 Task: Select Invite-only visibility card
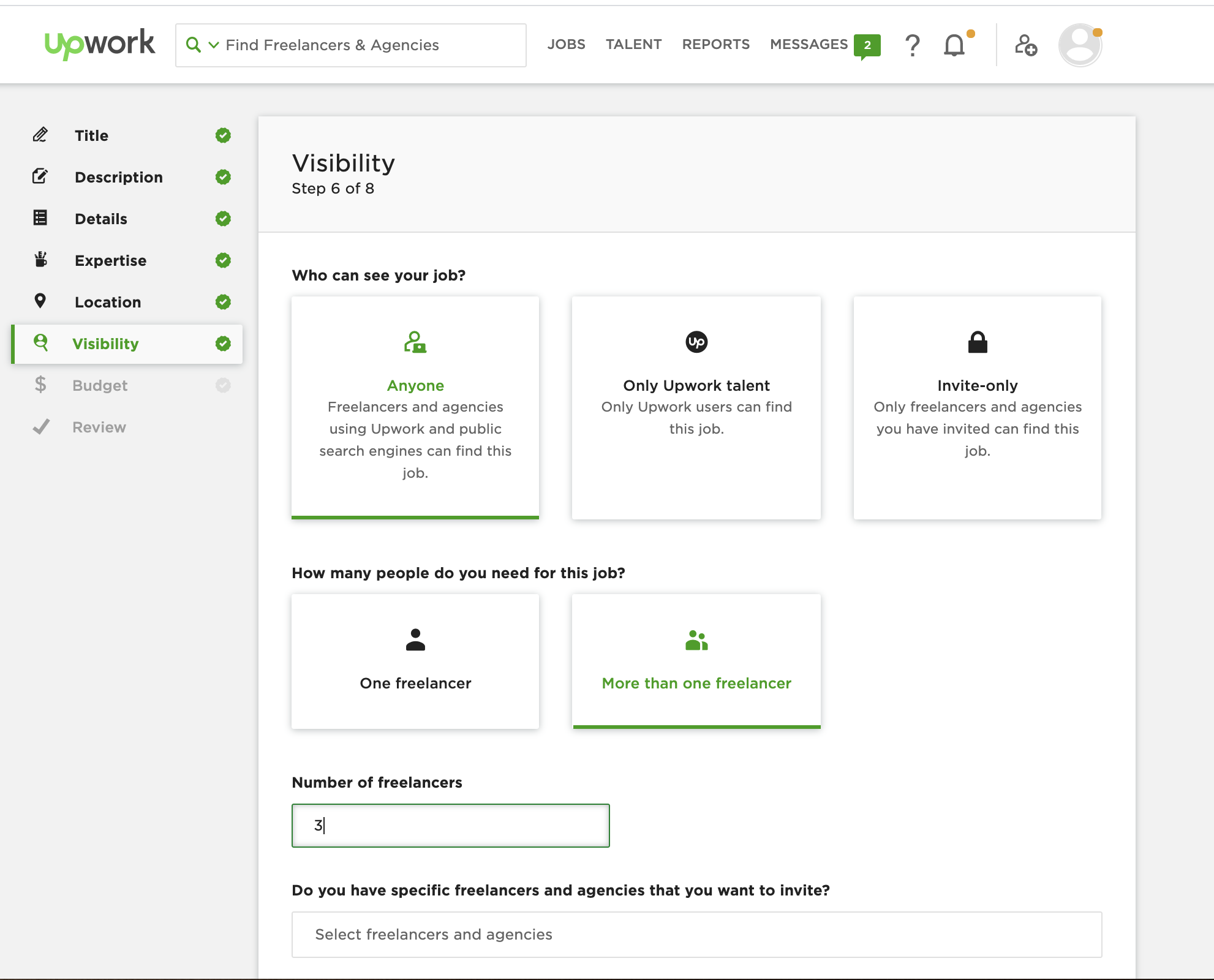977,408
